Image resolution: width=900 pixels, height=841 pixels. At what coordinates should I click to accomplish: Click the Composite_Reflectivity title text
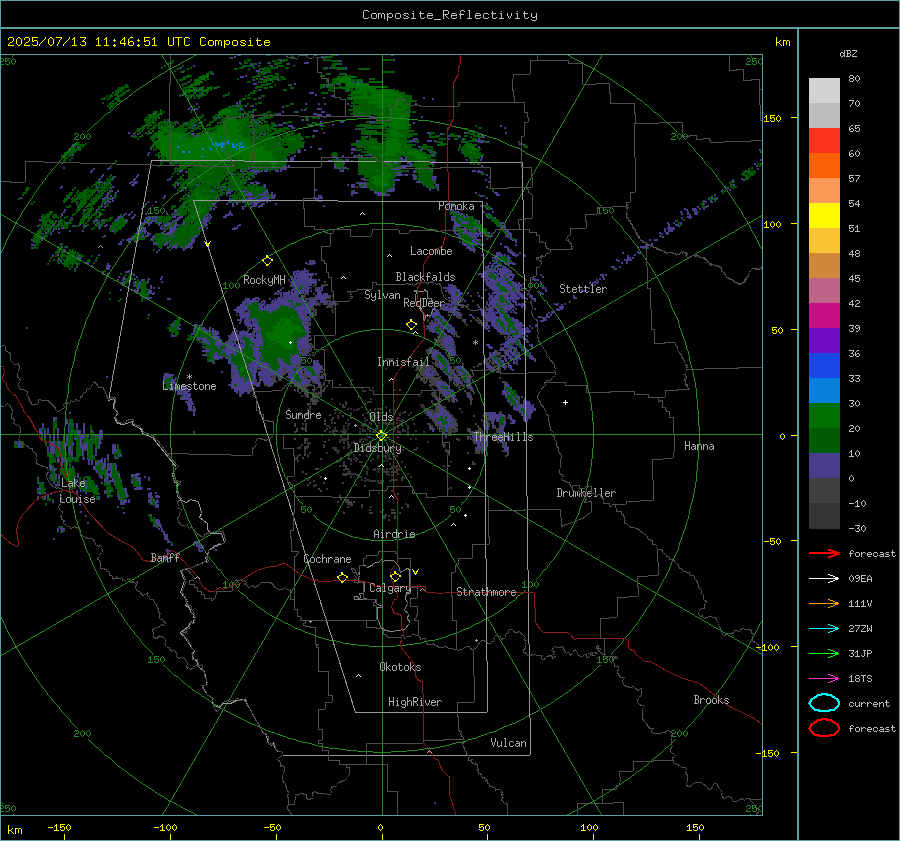coord(449,15)
